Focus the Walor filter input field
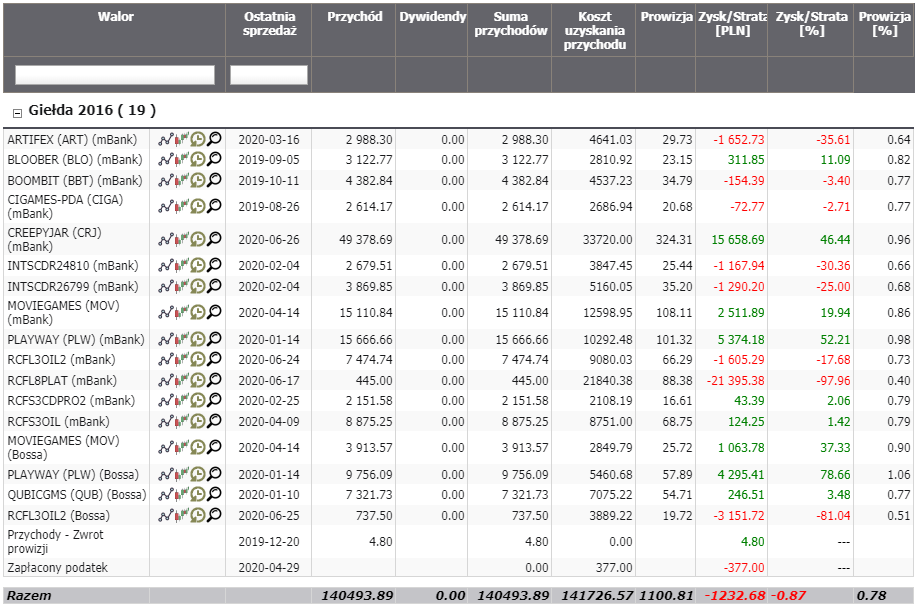 point(114,74)
